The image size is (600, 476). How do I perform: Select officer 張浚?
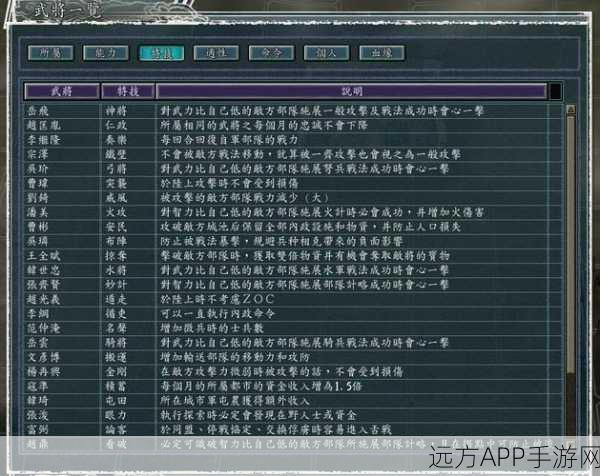click(x=38, y=415)
